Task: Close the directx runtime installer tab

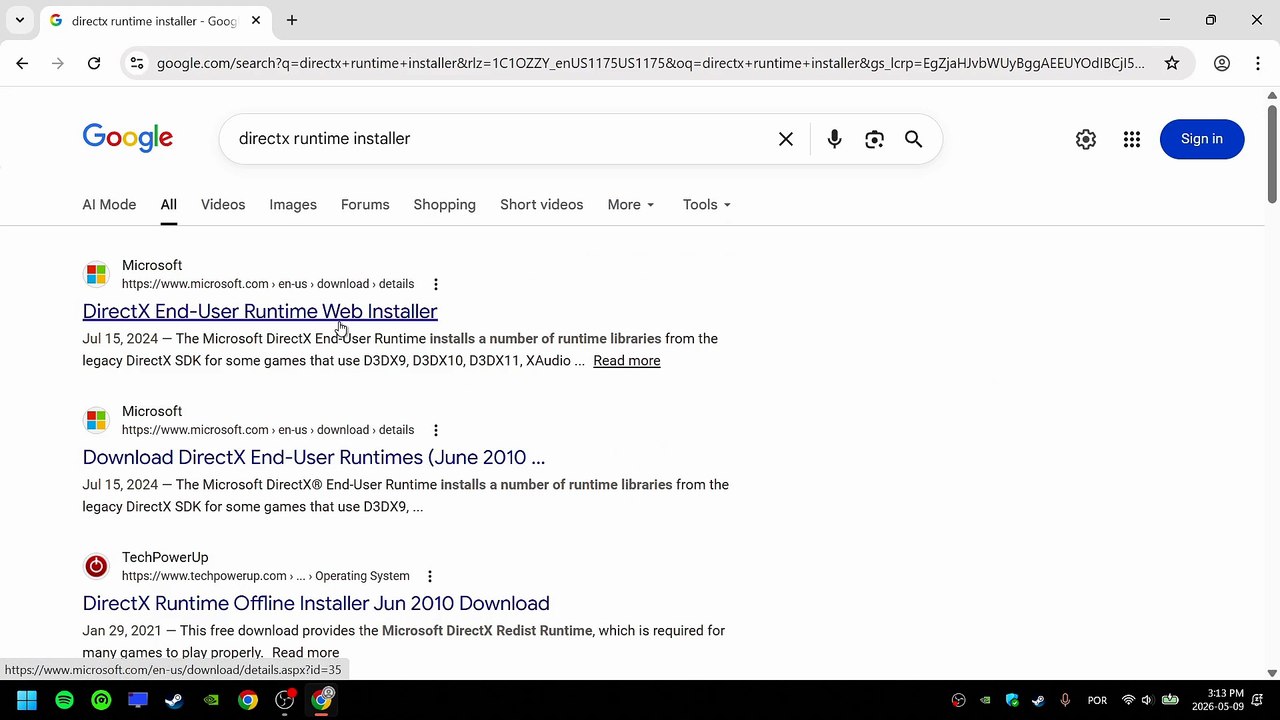Action: [256, 20]
